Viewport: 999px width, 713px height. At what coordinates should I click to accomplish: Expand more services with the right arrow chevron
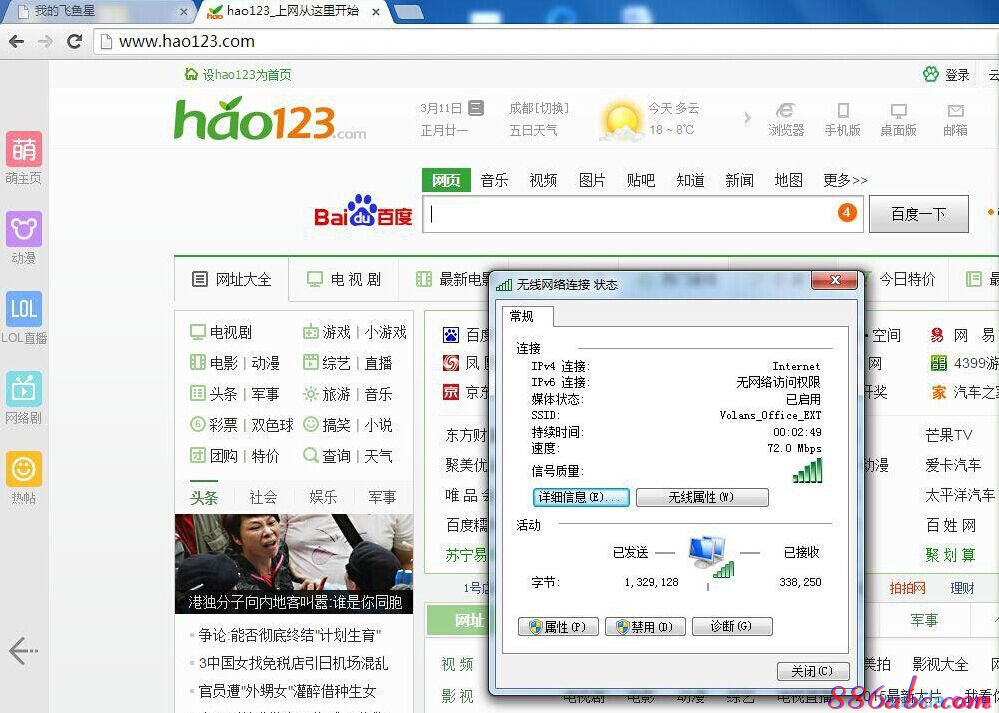pyautogui.click(x=748, y=117)
